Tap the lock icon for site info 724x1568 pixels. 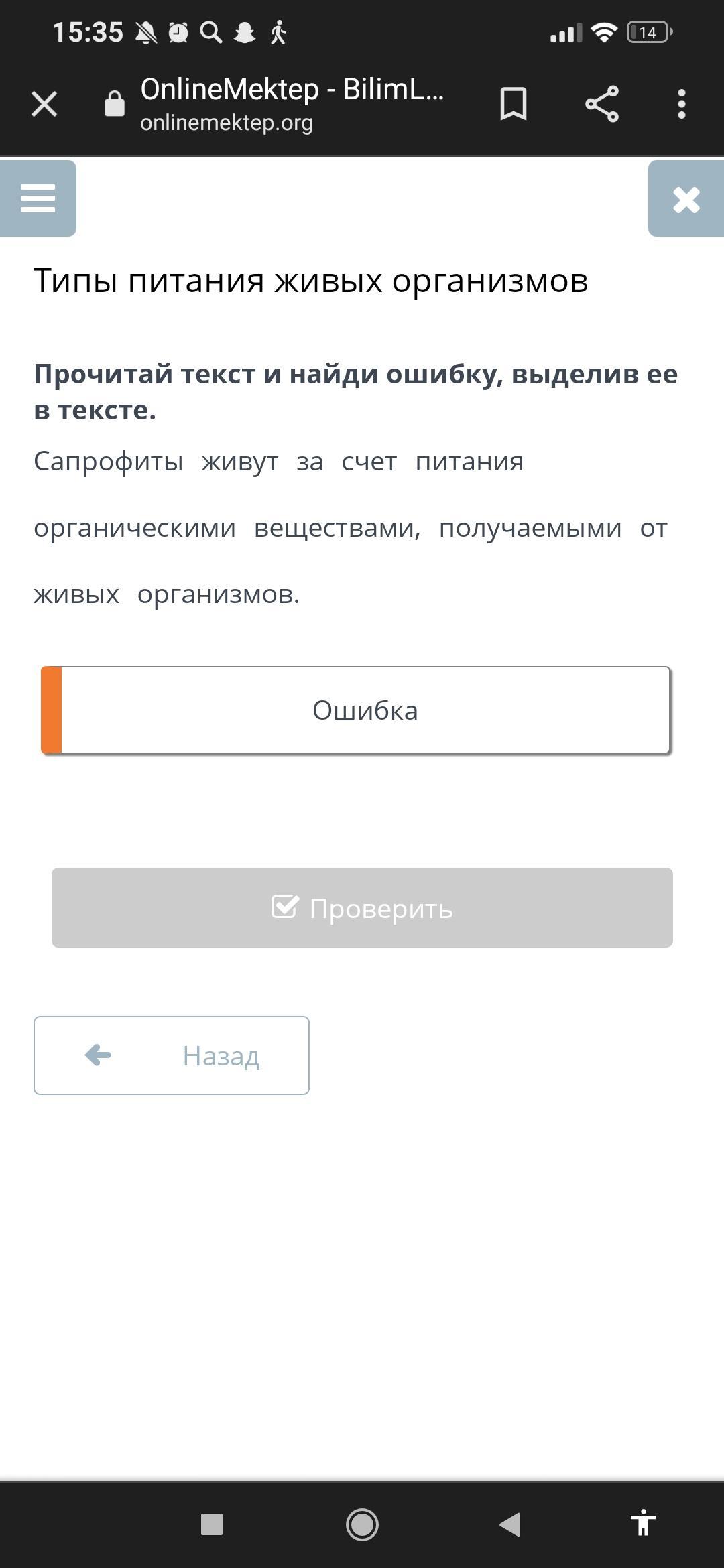115,105
